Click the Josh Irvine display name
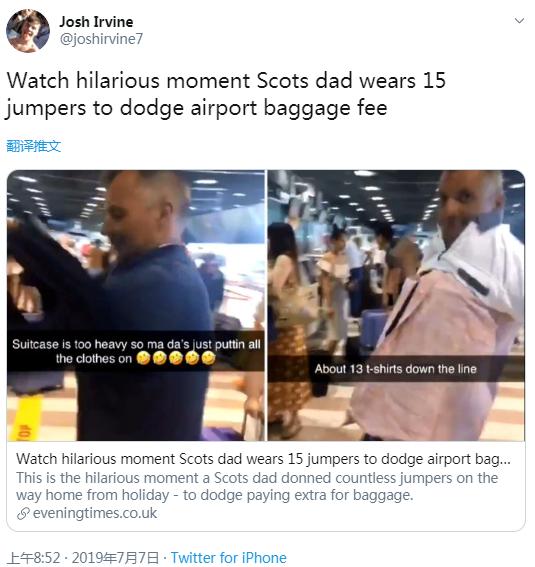The image size is (535, 567). [x=96, y=22]
